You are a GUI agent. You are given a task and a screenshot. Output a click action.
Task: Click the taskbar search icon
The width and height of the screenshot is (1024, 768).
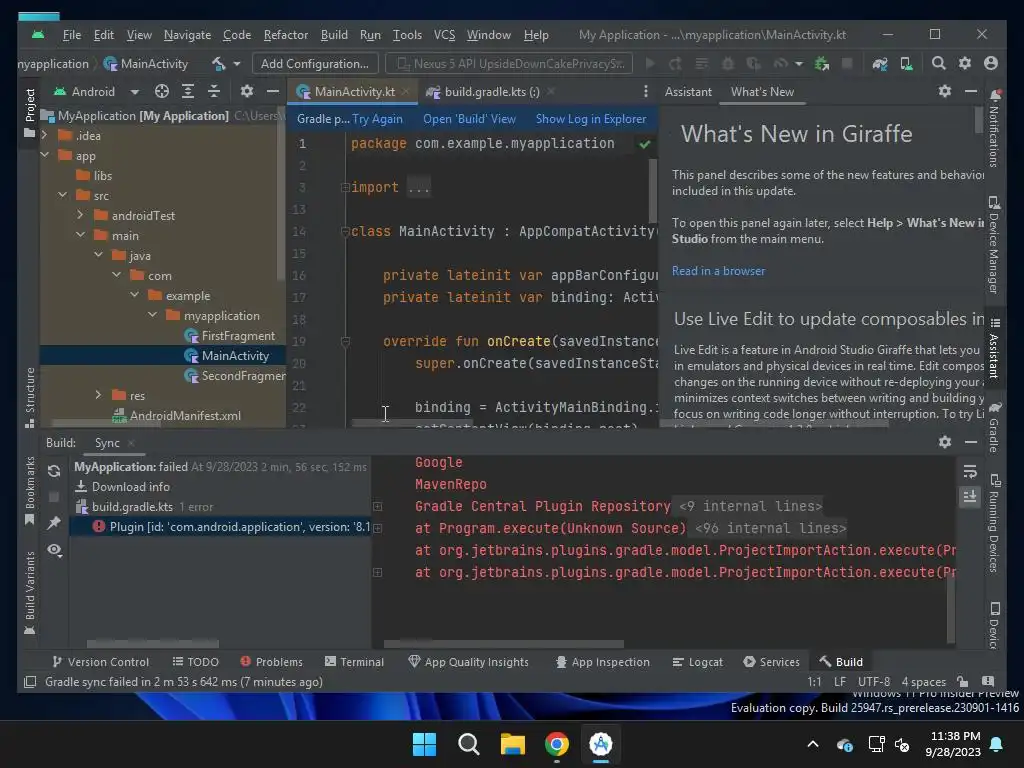[468, 744]
